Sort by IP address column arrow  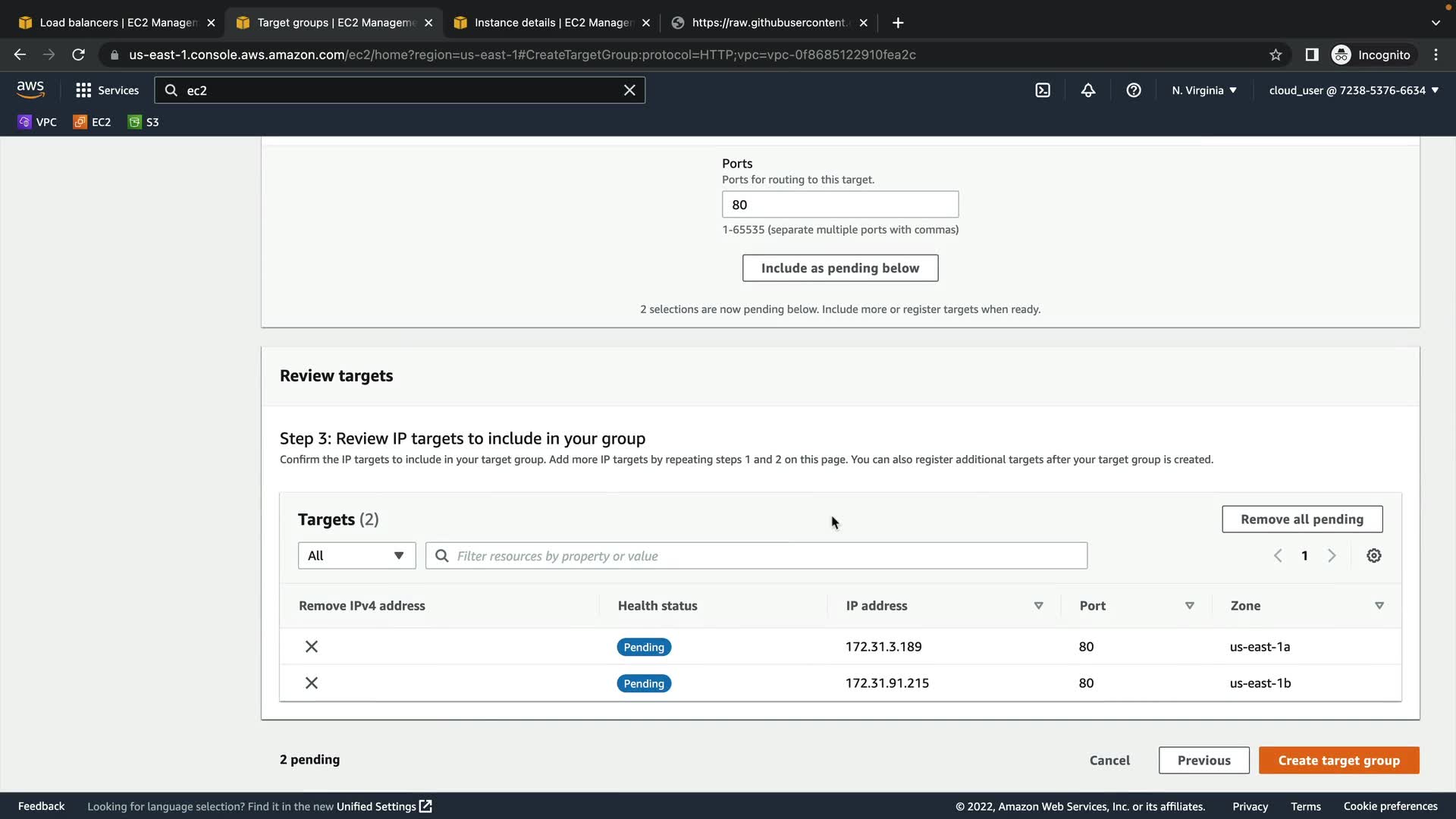(x=1038, y=606)
